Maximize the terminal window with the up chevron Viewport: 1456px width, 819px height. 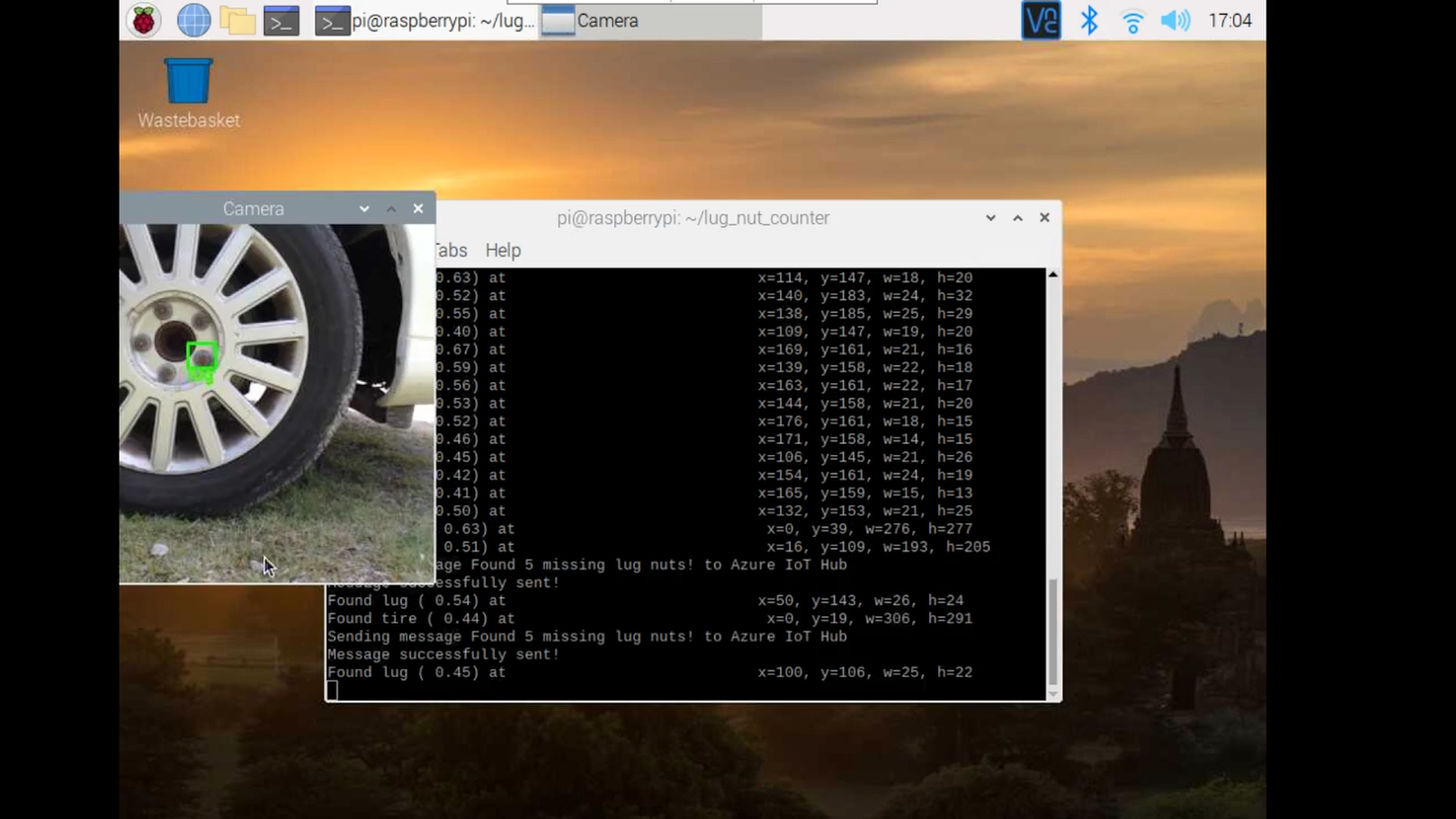click(1017, 217)
